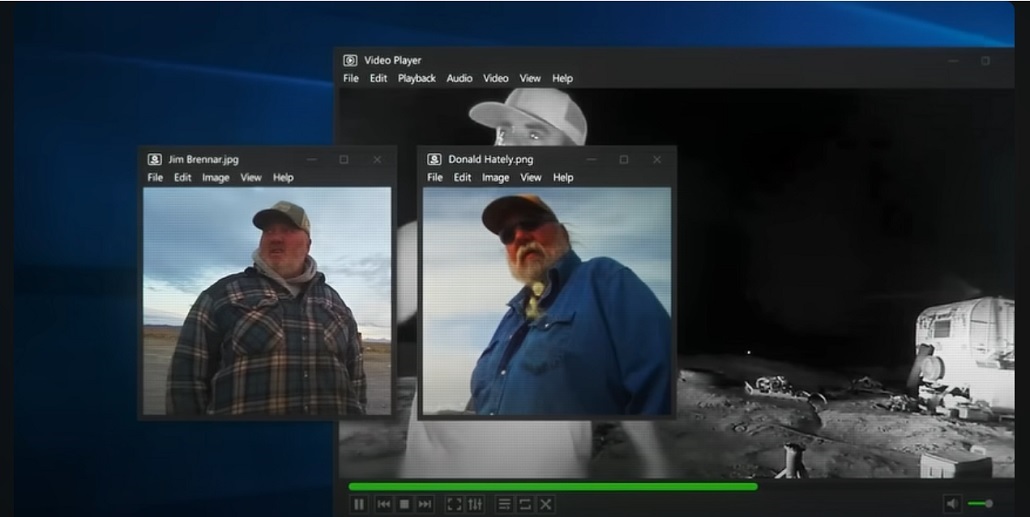Open File menu in Donald Hately.png window
The image size is (1030, 517).
click(435, 177)
